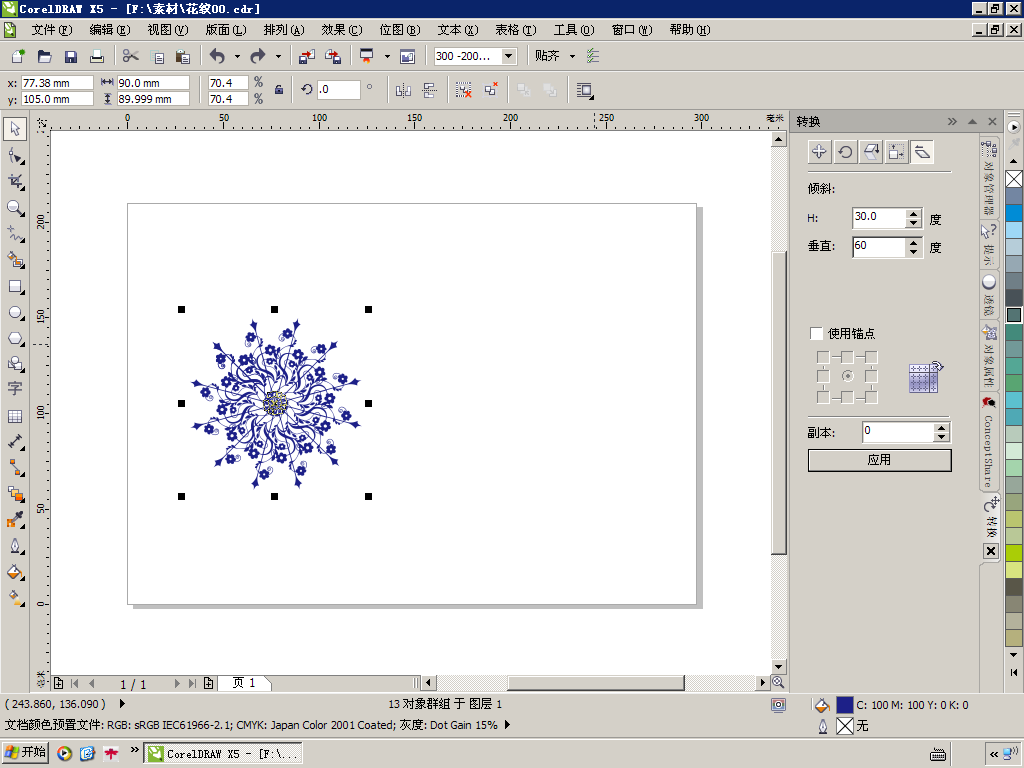The image size is (1024, 768).
Task: Click the C100 M100 fill color swatch
Action: (x=844, y=705)
